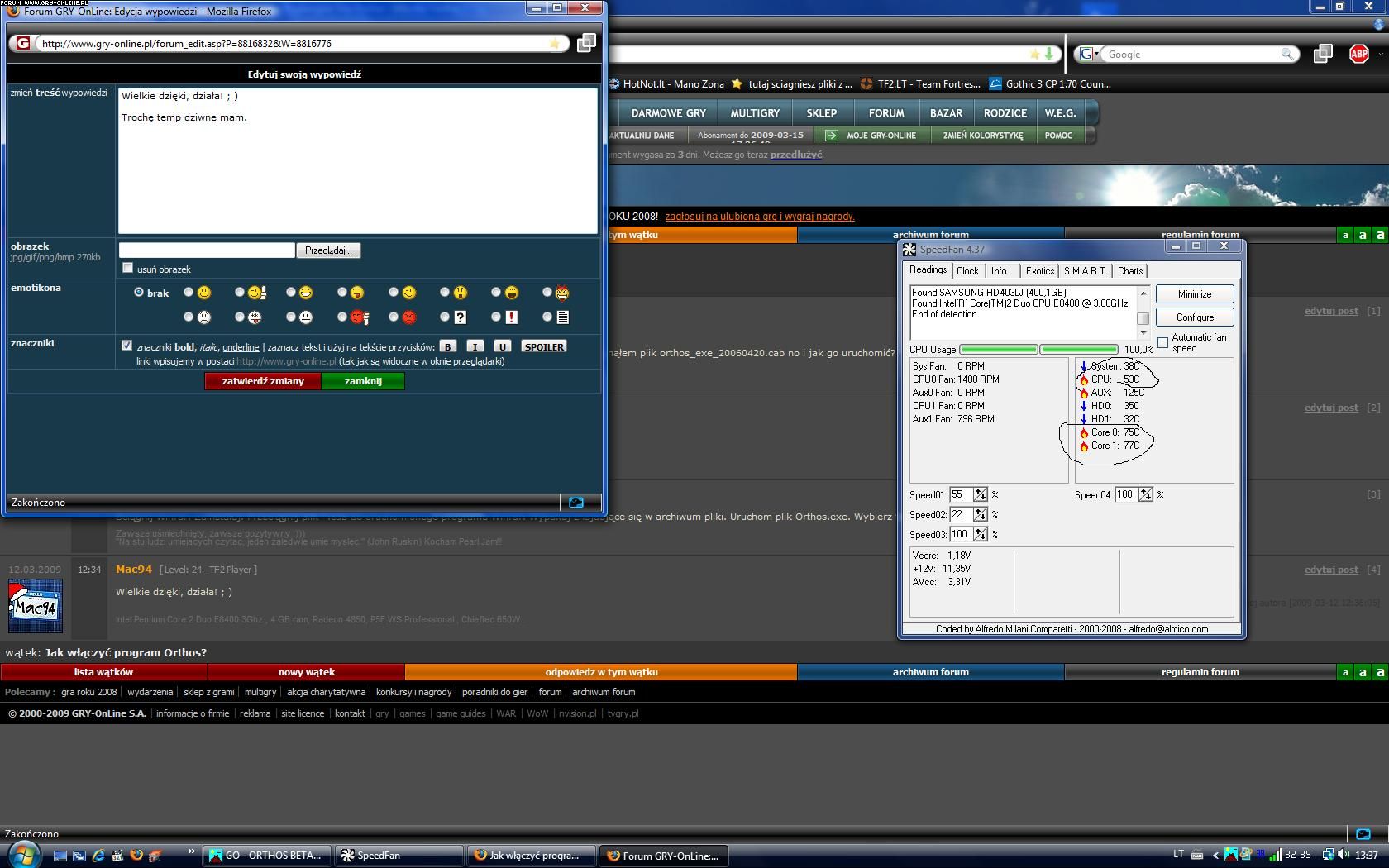Click the Configure button in SpeedFan
The image size is (1389, 868).
tap(1195, 317)
